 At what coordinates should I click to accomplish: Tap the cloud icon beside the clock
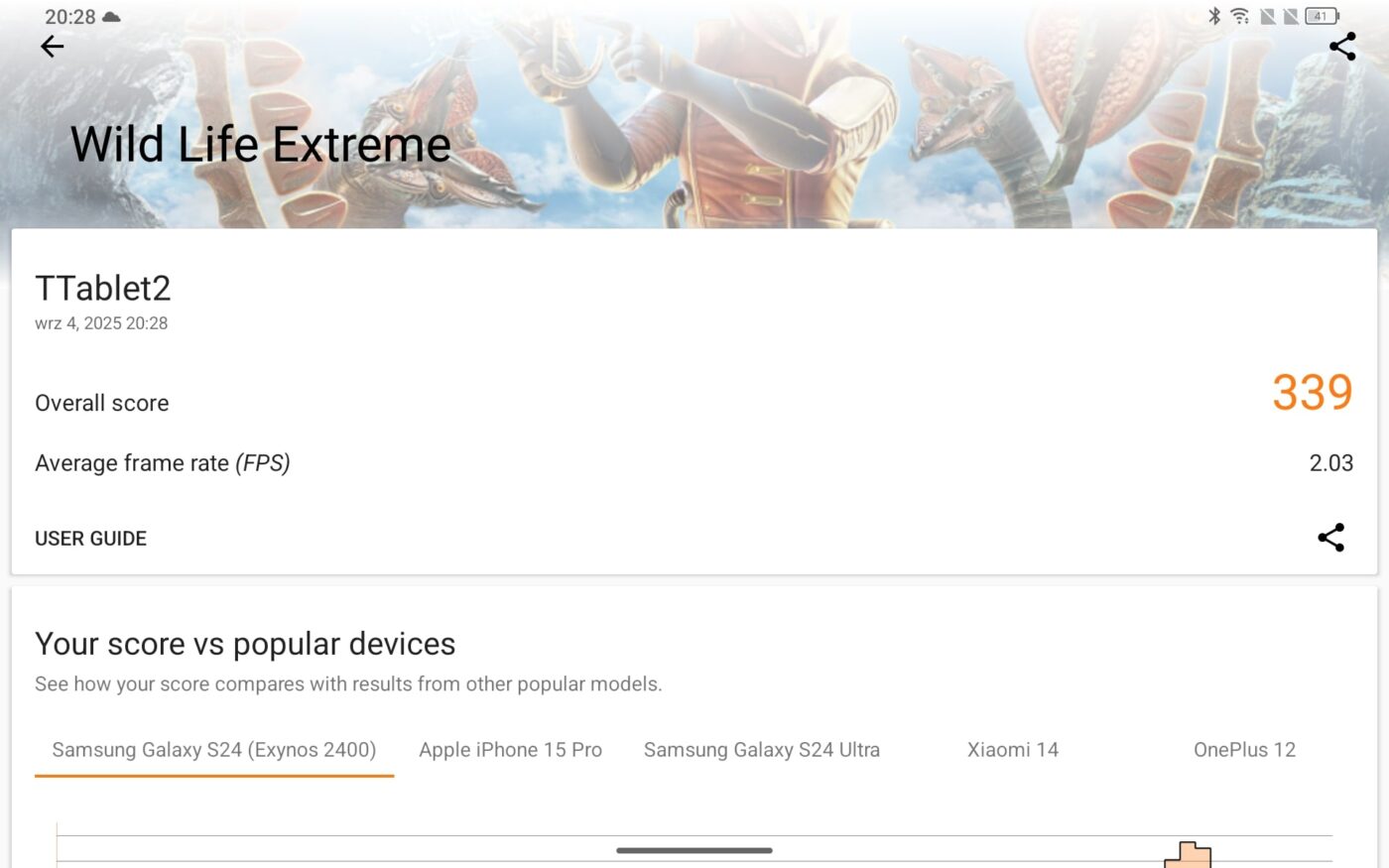coord(111,17)
